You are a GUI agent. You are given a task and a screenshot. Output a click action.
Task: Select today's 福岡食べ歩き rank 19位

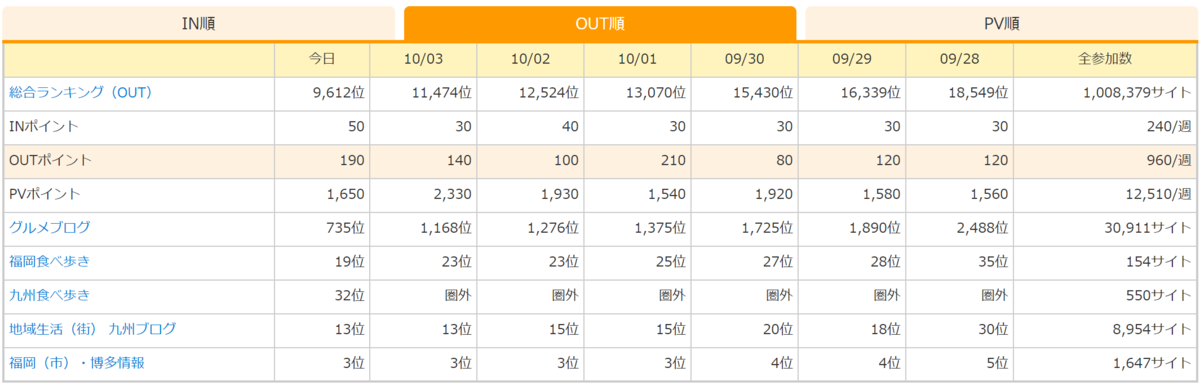(322, 262)
